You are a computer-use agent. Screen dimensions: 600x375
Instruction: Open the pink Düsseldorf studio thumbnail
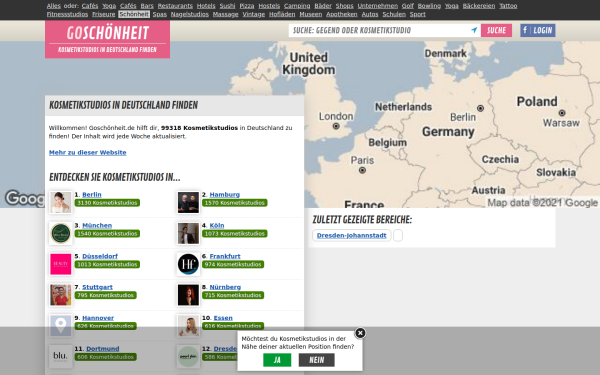click(x=60, y=264)
